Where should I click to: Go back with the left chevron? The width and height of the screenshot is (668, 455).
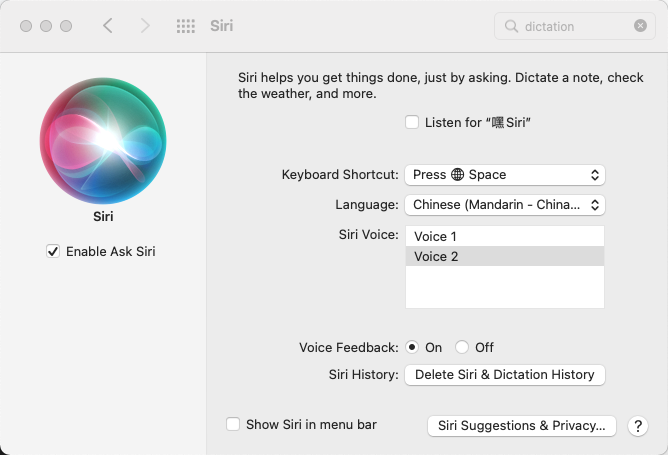tap(108, 26)
